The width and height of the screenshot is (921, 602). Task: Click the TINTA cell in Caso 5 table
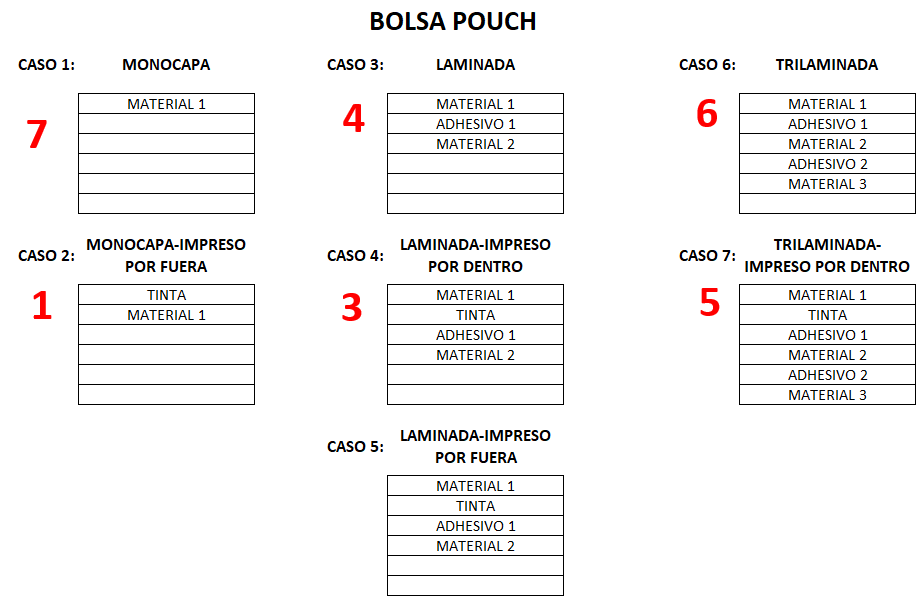pos(475,506)
